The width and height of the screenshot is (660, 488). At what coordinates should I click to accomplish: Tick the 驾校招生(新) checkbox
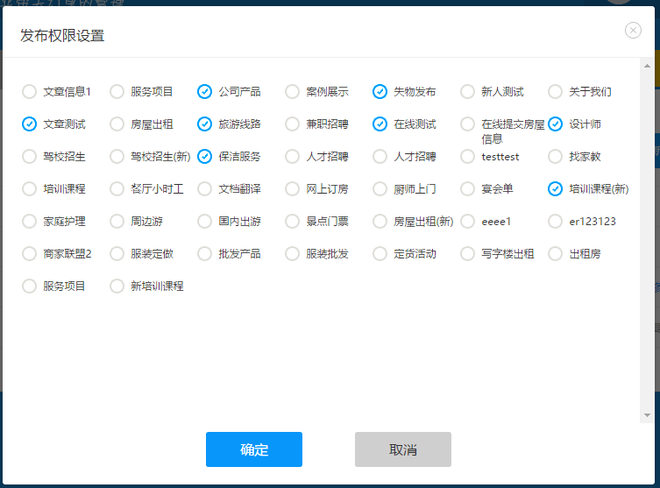(118, 156)
